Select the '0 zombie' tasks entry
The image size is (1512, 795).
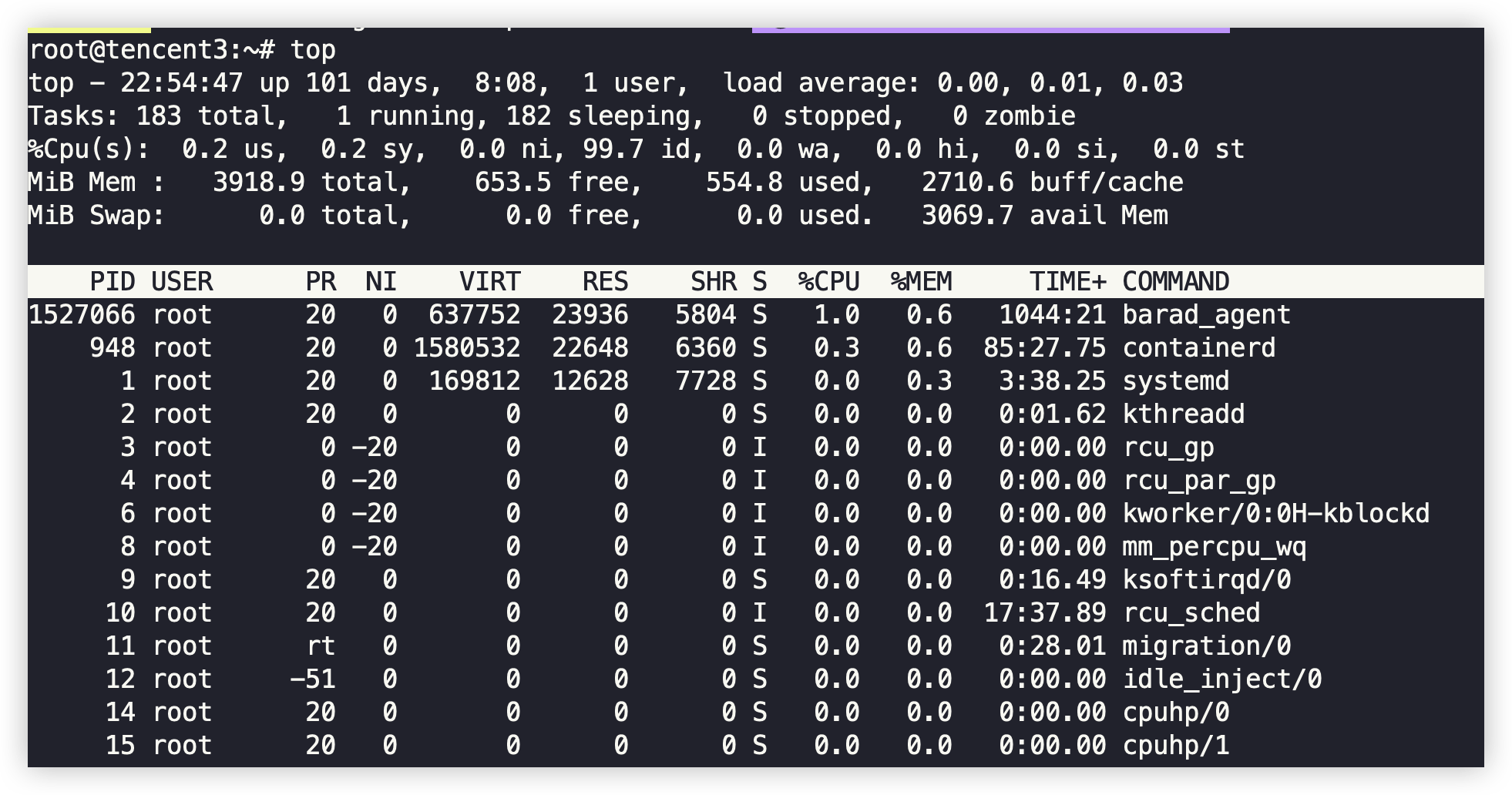click(1014, 116)
